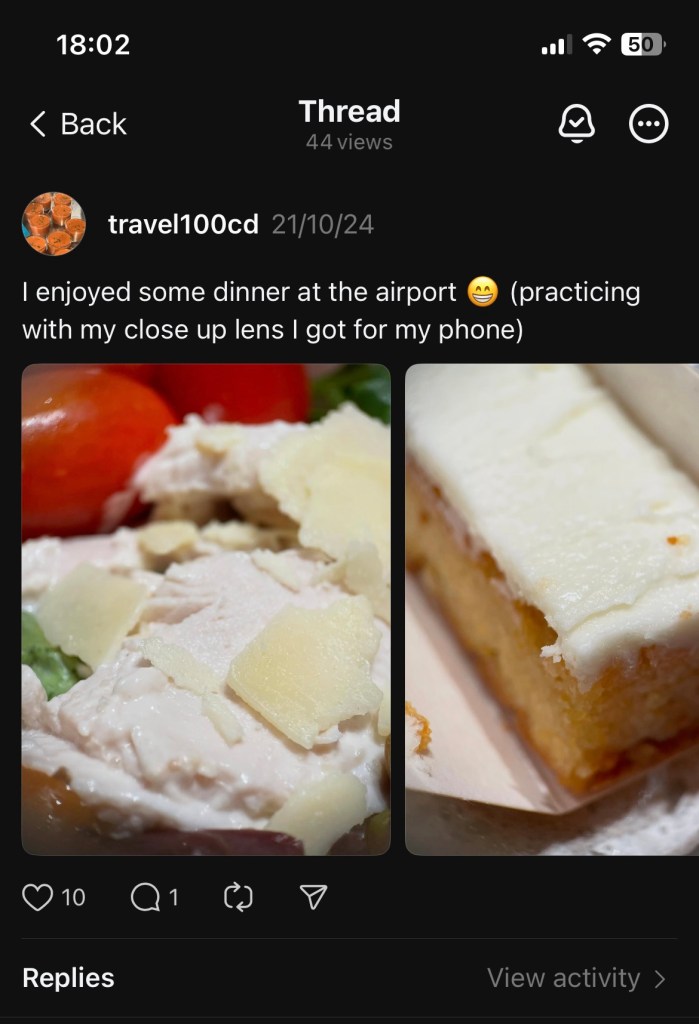Open travel100cd's profile picture
Viewport: 699px width, 1024px height.
[x=54, y=223]
